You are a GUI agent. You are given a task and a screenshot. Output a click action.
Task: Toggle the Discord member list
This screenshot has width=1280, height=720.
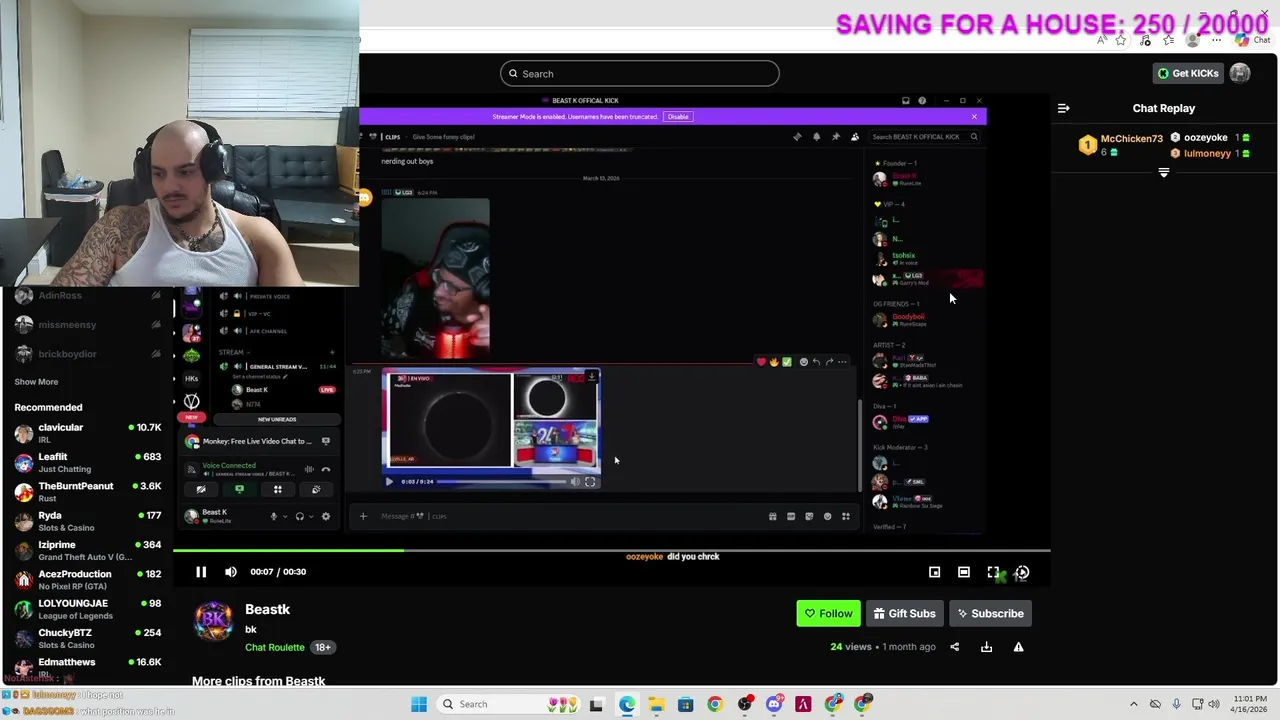[854, 137]
